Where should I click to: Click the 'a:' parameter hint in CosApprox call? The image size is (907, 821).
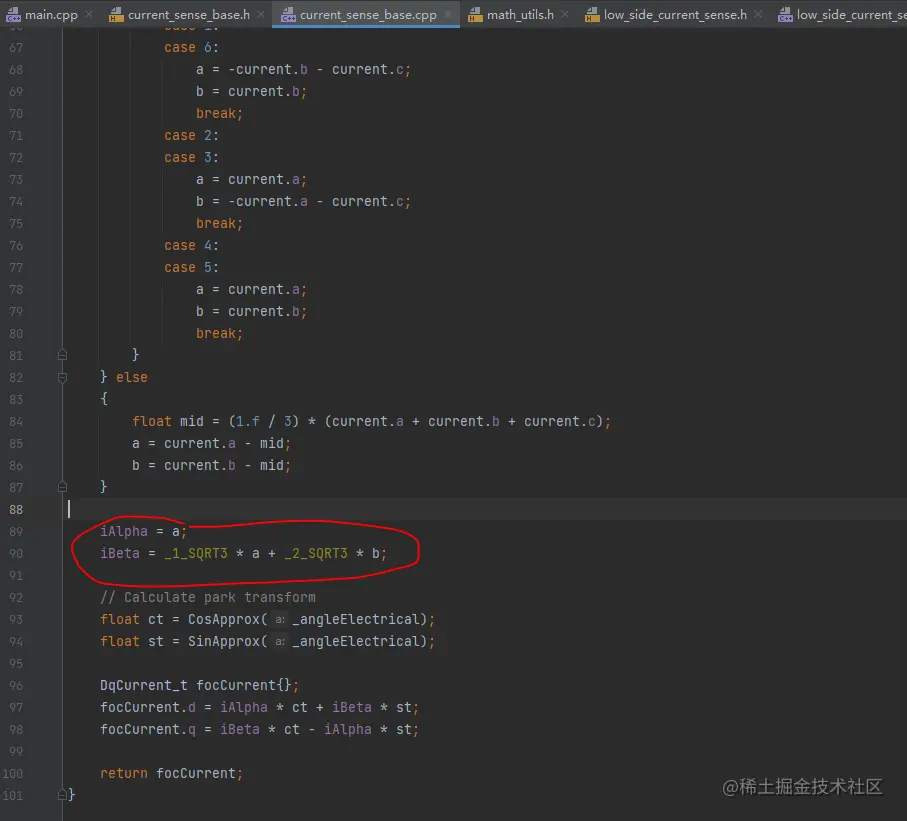coord(279,620)
